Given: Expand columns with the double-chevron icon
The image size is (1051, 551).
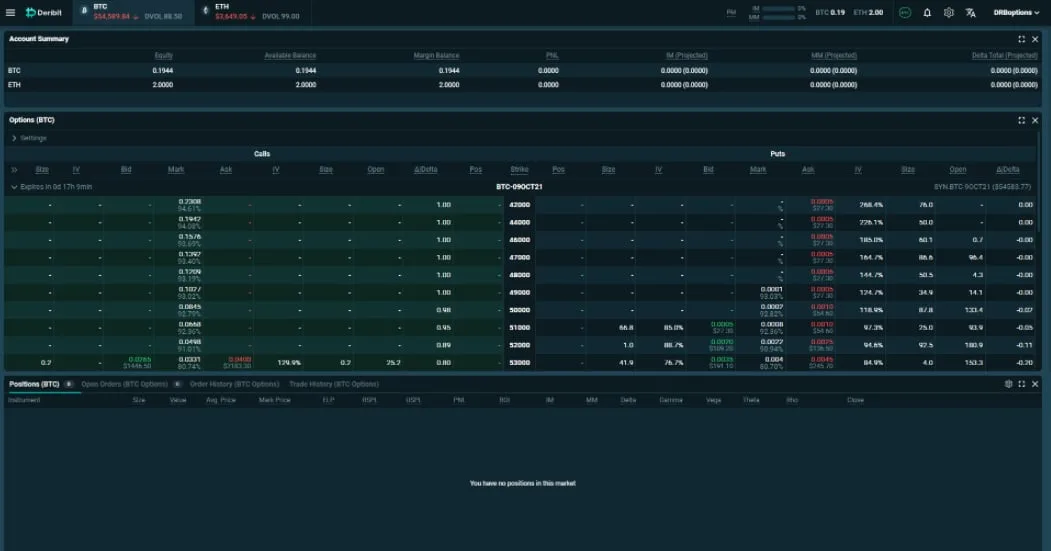Looking at the screenshot, I should click(14, 170).
